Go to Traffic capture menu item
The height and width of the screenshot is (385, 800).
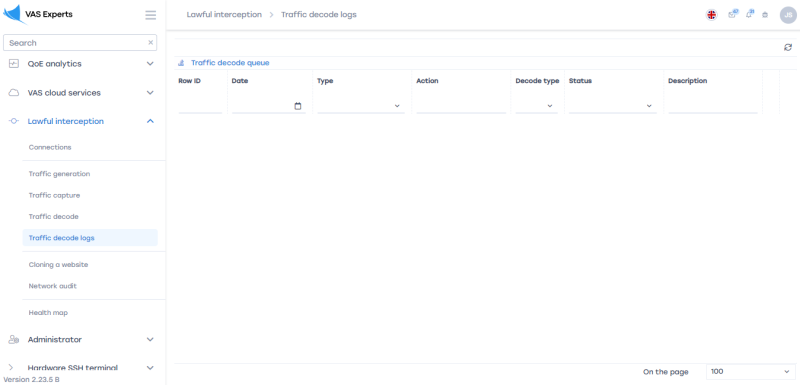click(54, 195)
